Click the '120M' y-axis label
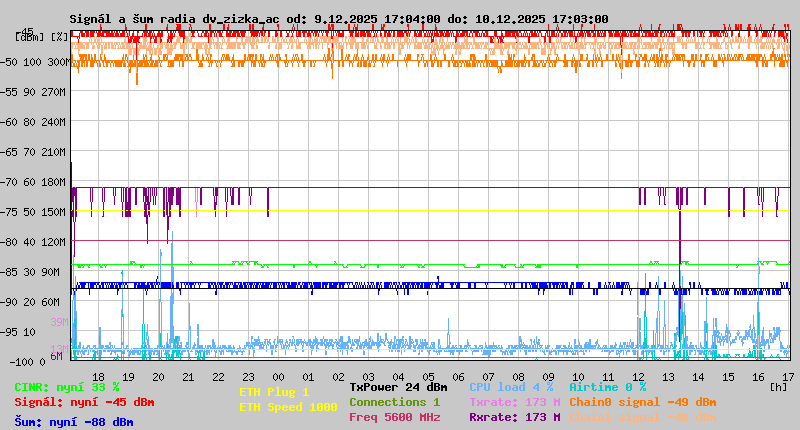Image resolution: width=800 pixels, height=430 pixels. (x=55, y=242)
